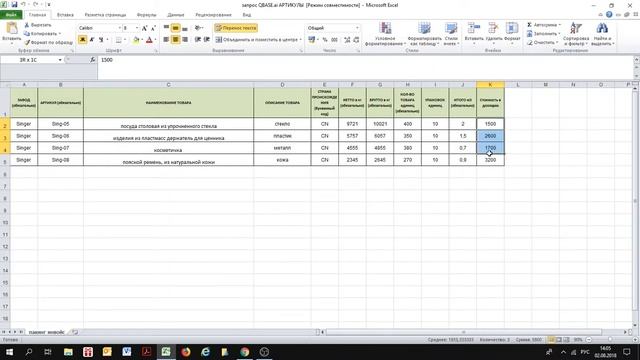This screenshot has height=360, width=640.
Task: Apply the fill color bucket
Action: click(x=136, y=40)
